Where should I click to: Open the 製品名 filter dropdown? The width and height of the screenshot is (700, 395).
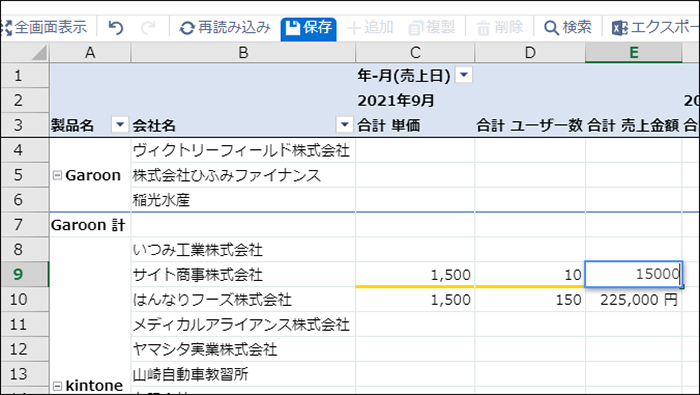tap(120, 125)
